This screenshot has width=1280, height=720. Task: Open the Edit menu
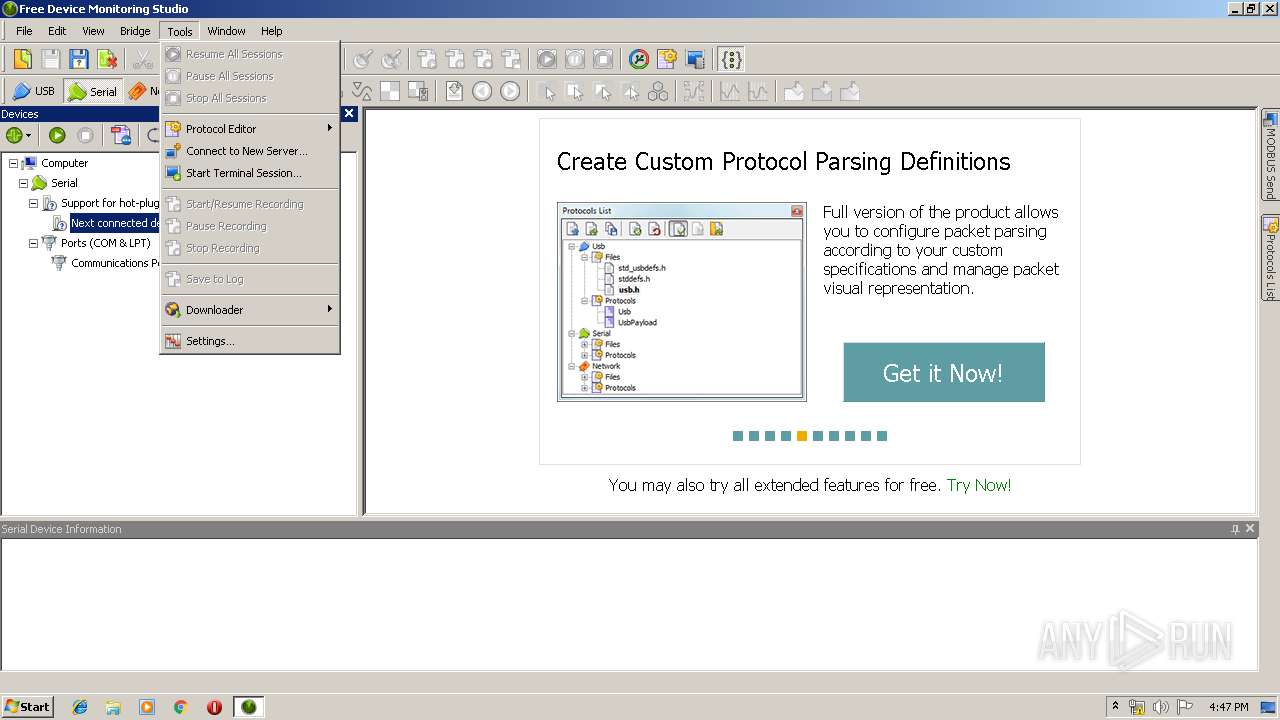[x=57, y=31]
